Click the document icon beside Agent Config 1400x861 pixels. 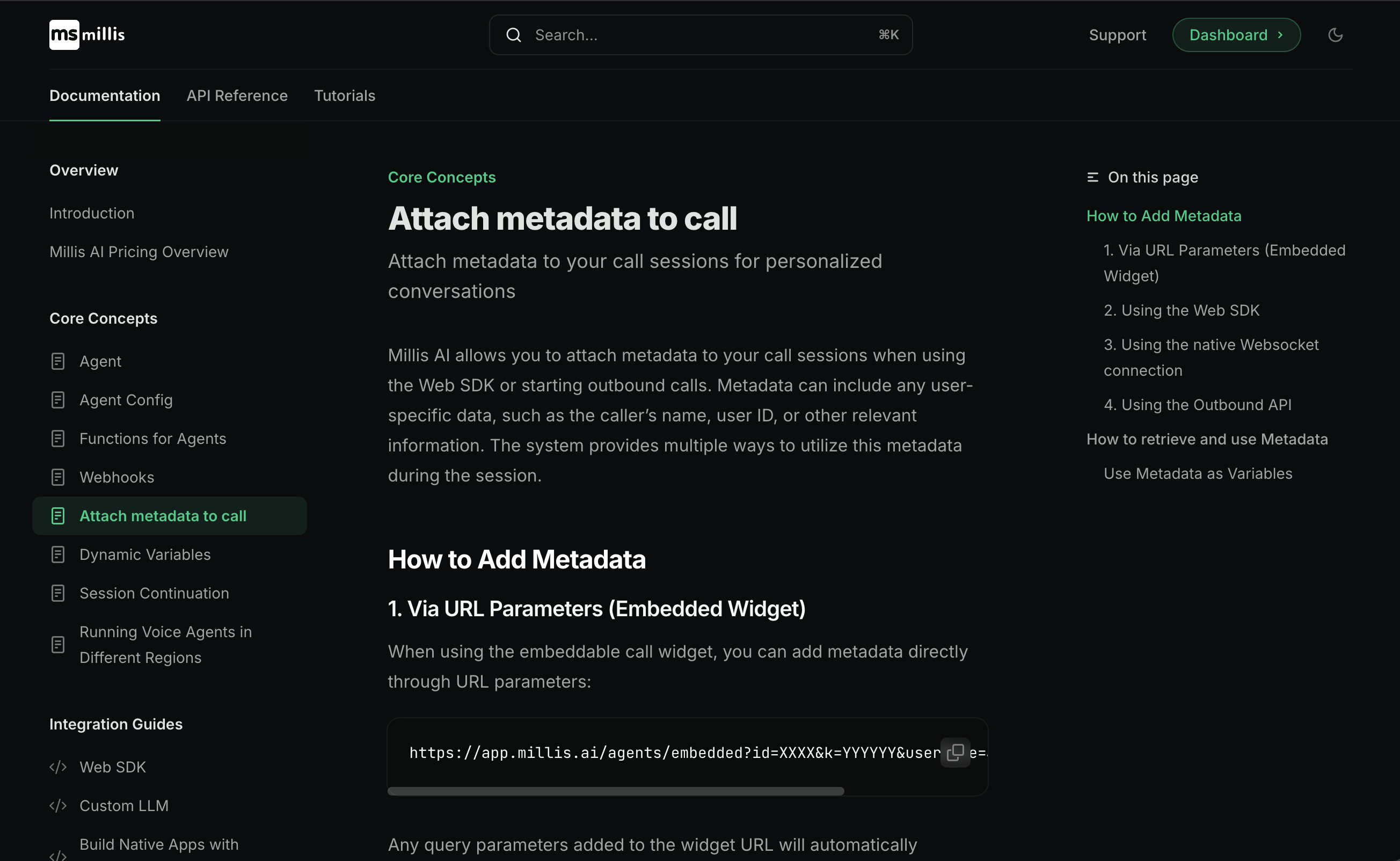pyautogui.click(x=58, y=399)
